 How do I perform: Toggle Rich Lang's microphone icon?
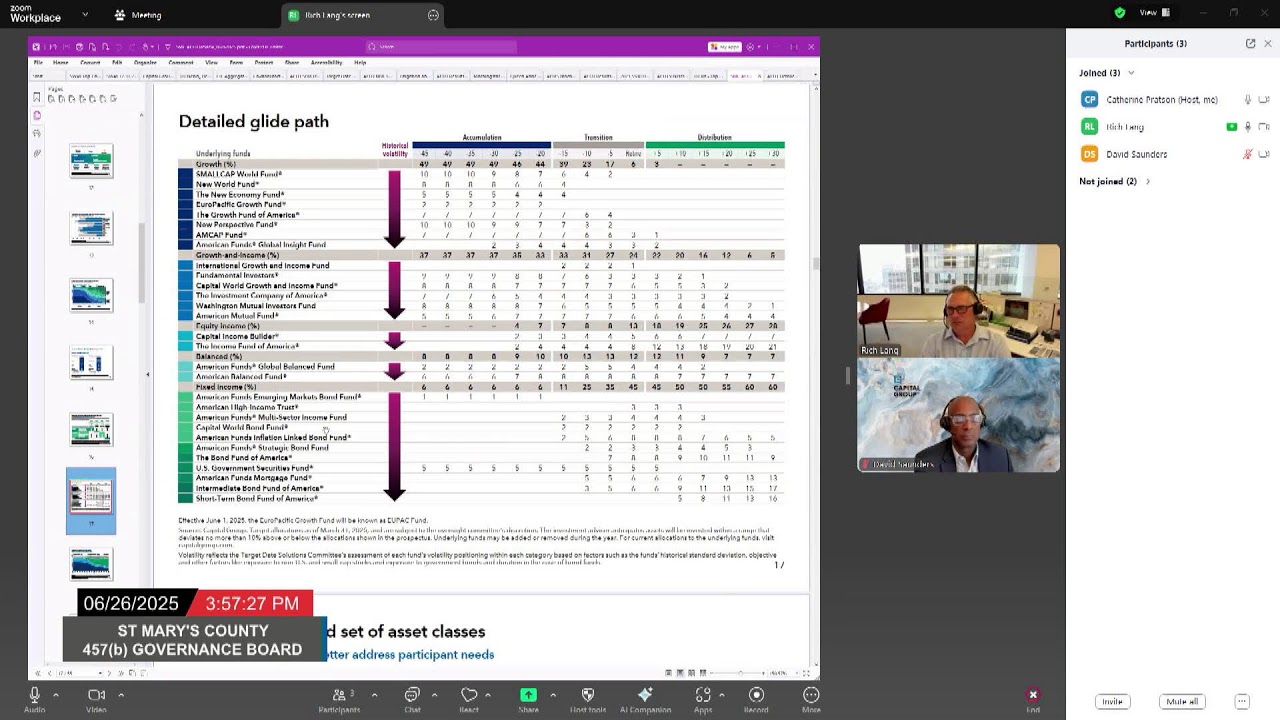pyautogui.click(x=1247, y=127)
